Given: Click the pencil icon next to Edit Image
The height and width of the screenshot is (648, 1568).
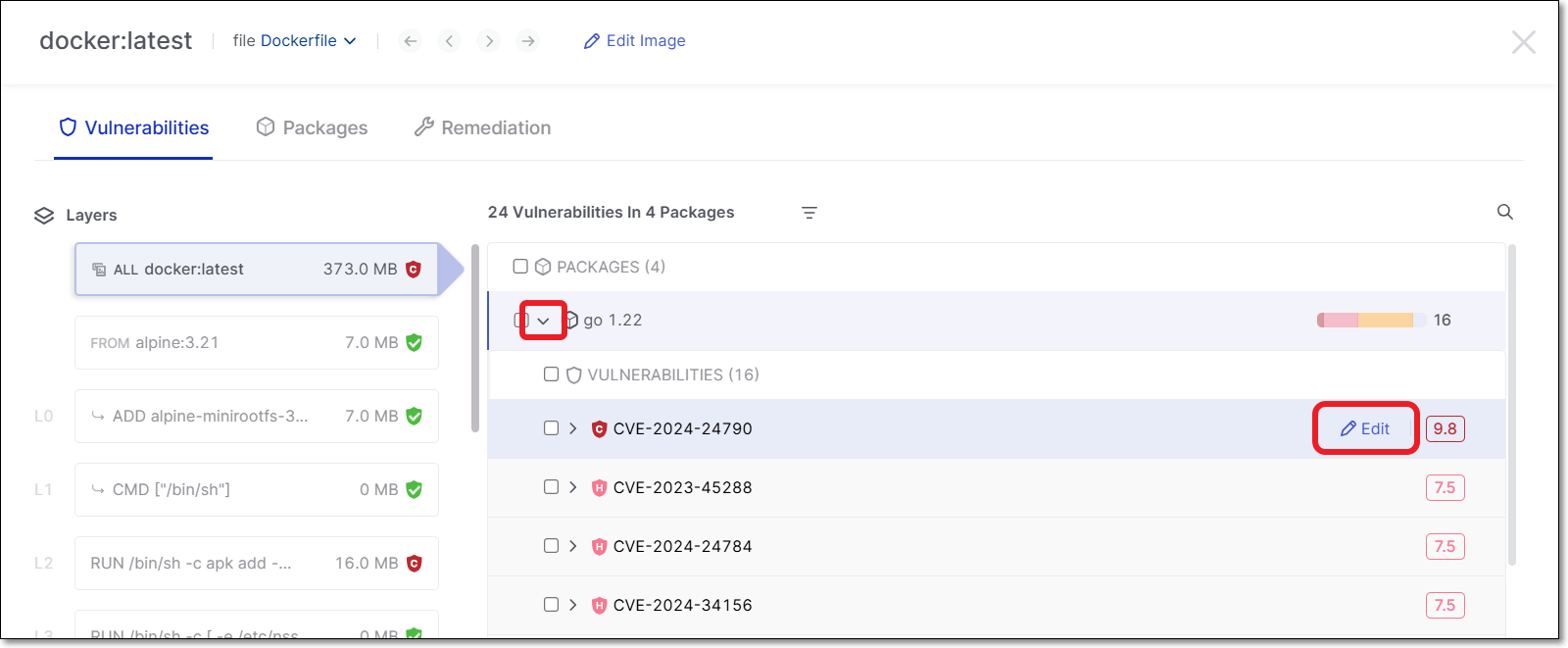Looking at the screenshot, I should point(591,41).
